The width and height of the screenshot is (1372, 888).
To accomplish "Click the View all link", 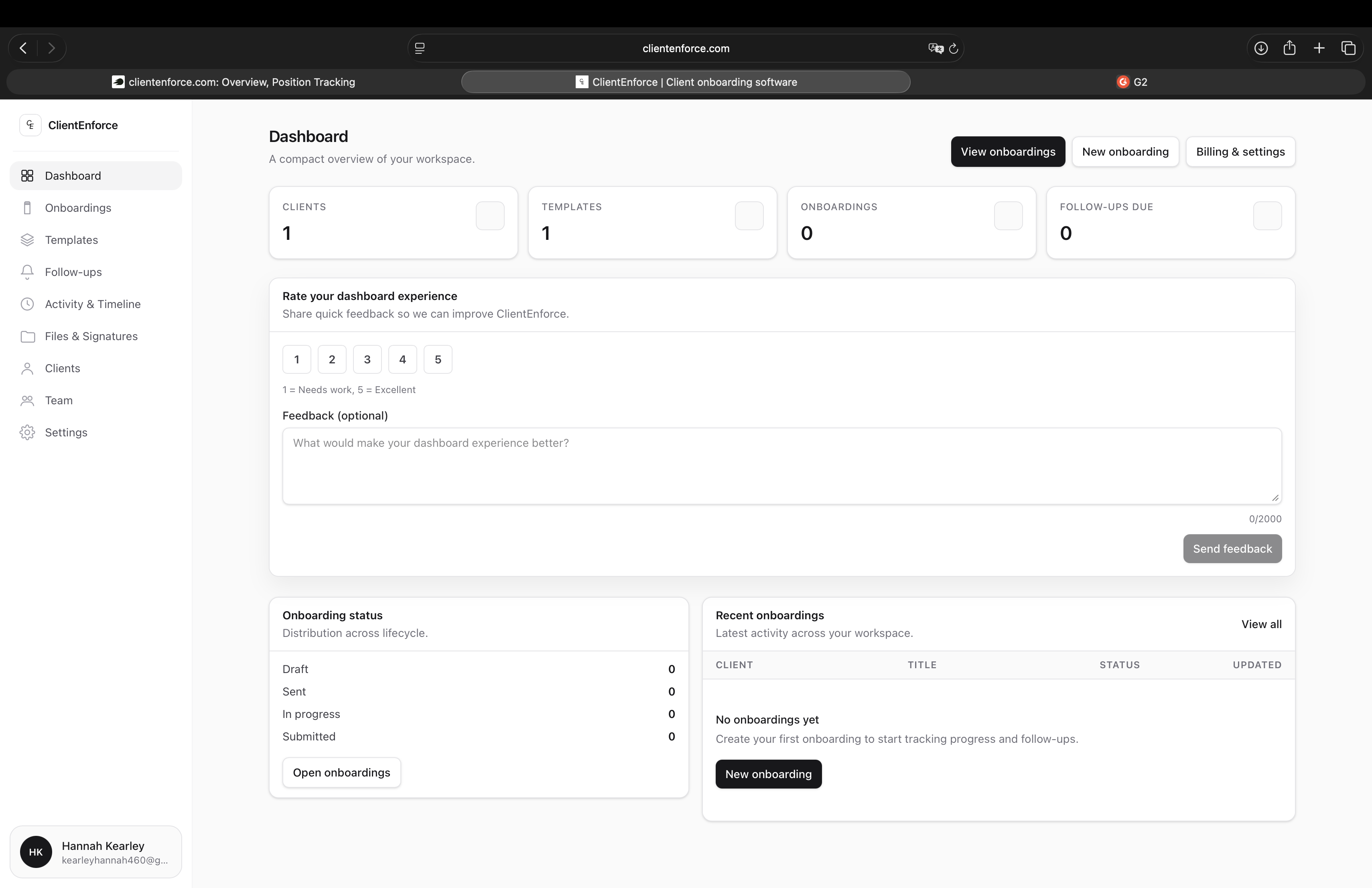I will 1261,624.
